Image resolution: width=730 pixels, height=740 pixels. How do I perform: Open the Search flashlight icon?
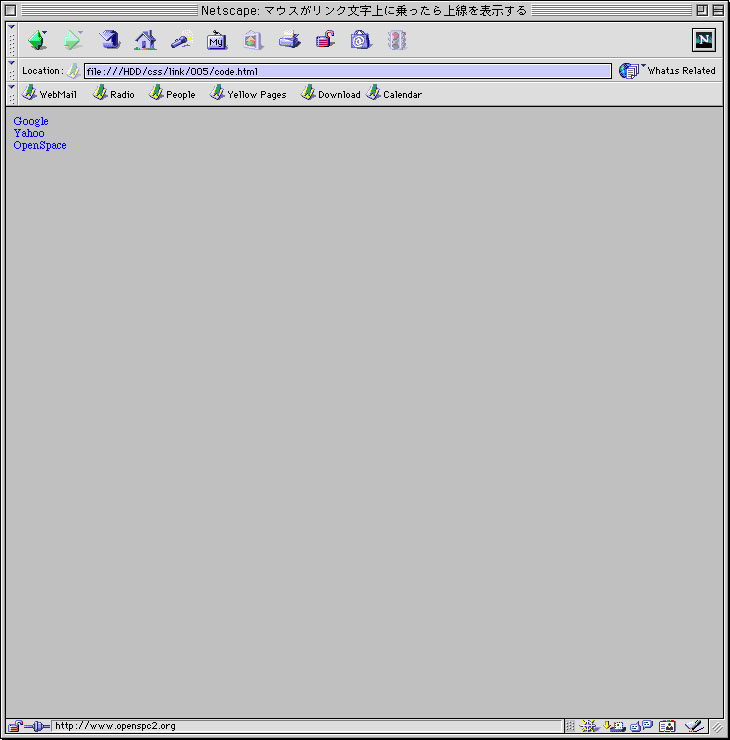(x=182, y=40)
